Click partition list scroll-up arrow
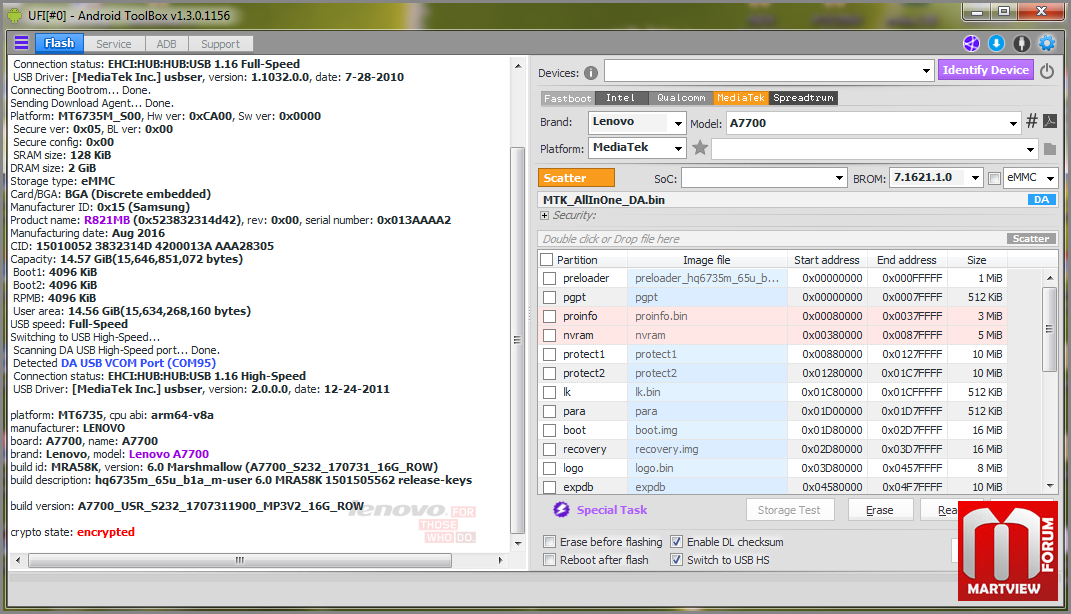This screenshot has height=614, width=1071. [1050, 278]
